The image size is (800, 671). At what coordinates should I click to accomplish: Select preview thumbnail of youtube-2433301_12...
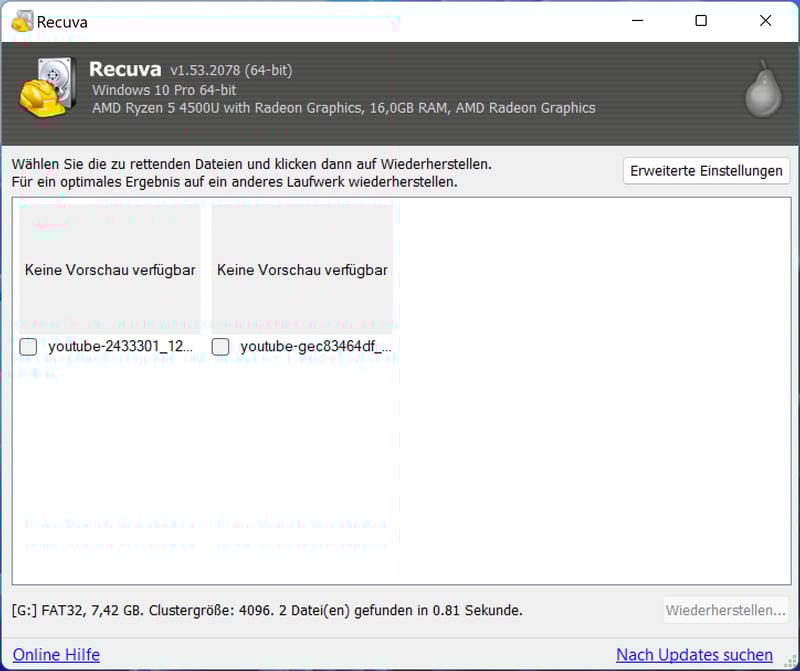(x=110, y=269)
